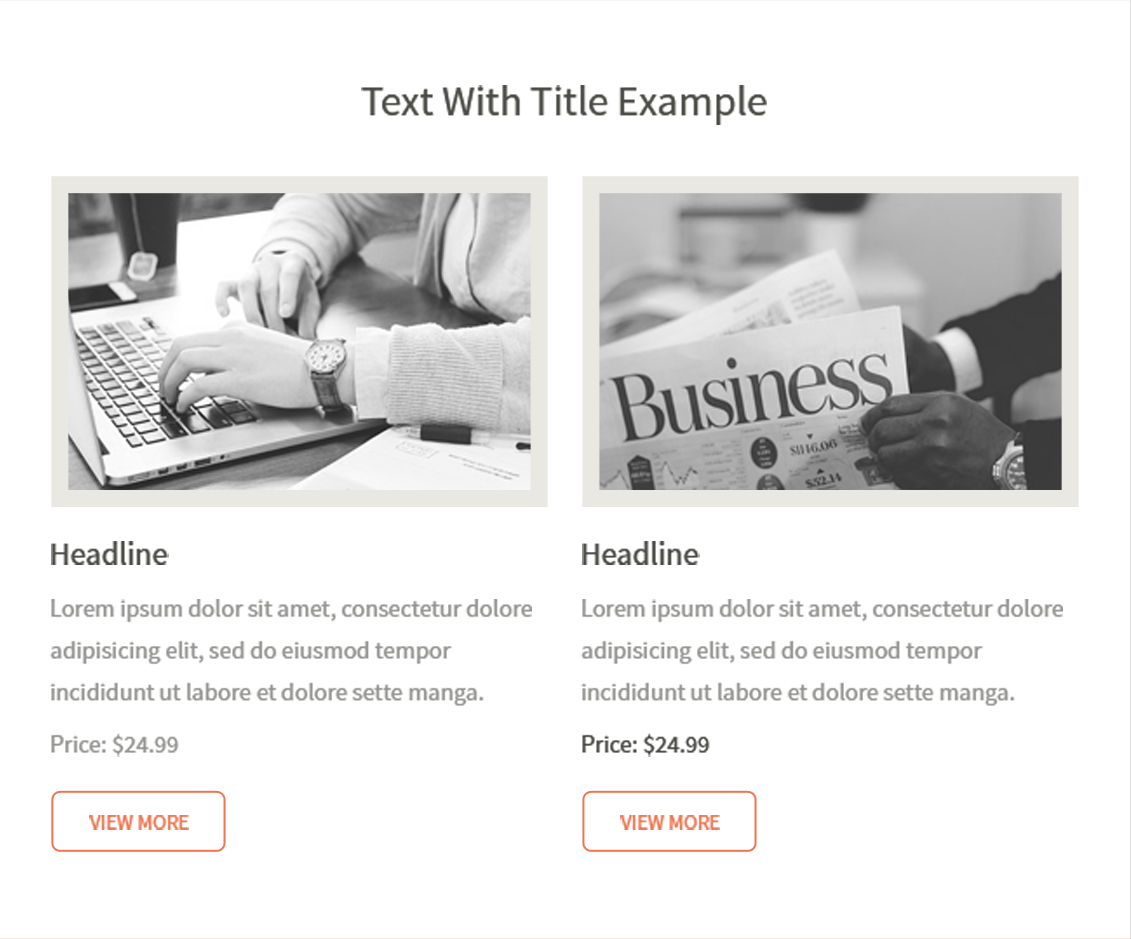Click the Lorem ipsum paragraph in the left card
This screenshot has width=1131, height=939.
tap(291, 650)
